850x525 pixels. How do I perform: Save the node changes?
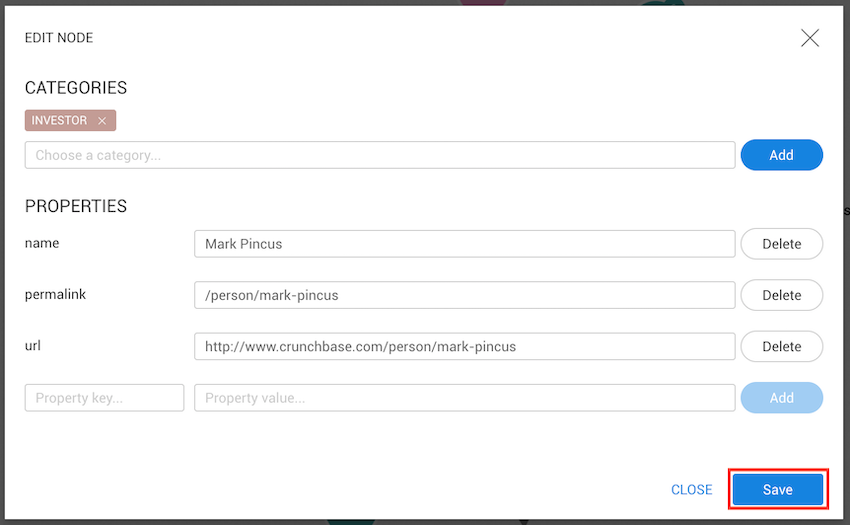777,490
